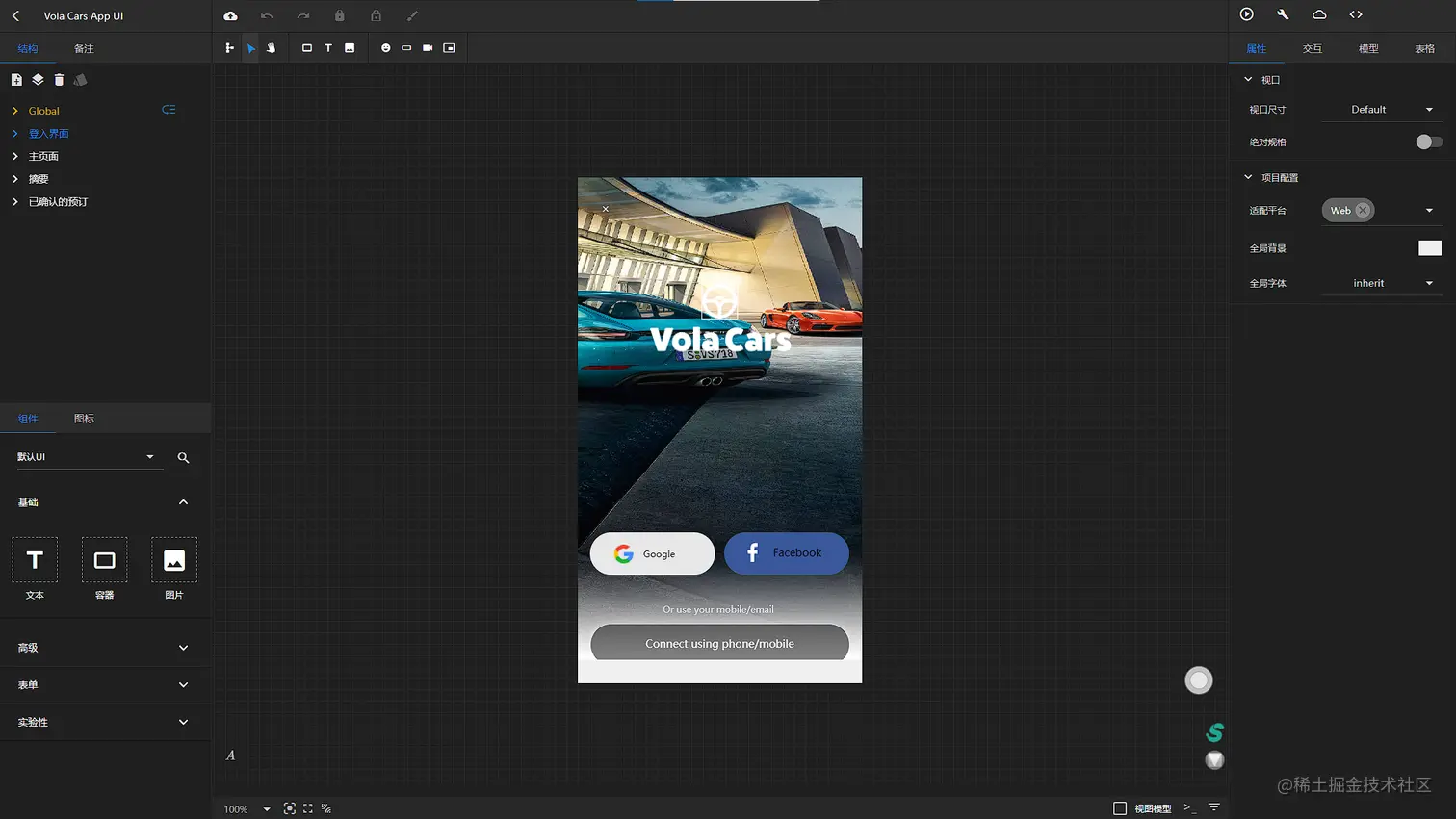Expand the 登入界面 tree node

tap(15, 134)
